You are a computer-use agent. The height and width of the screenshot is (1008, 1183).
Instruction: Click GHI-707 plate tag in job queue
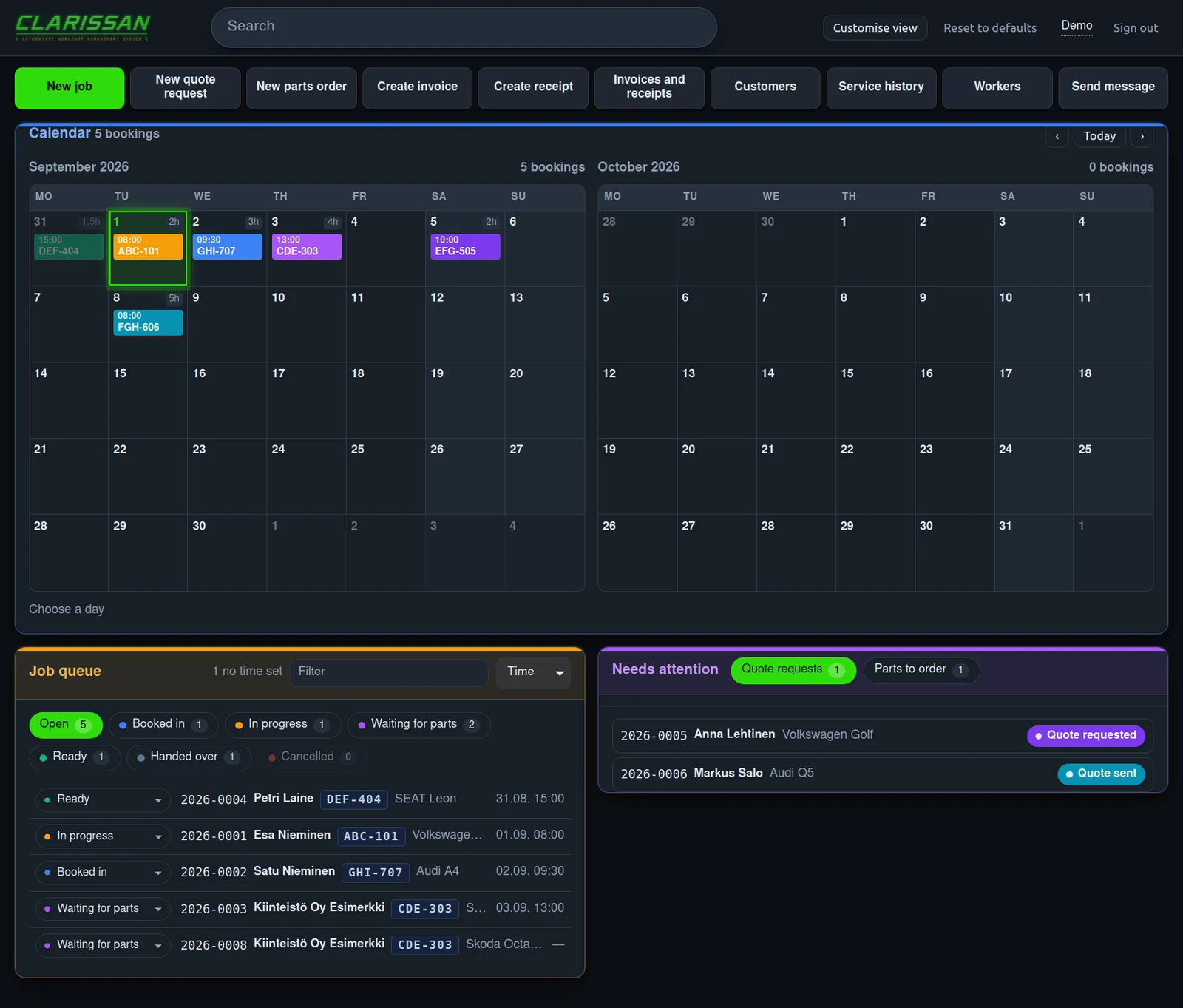click(x=376, y=873)
